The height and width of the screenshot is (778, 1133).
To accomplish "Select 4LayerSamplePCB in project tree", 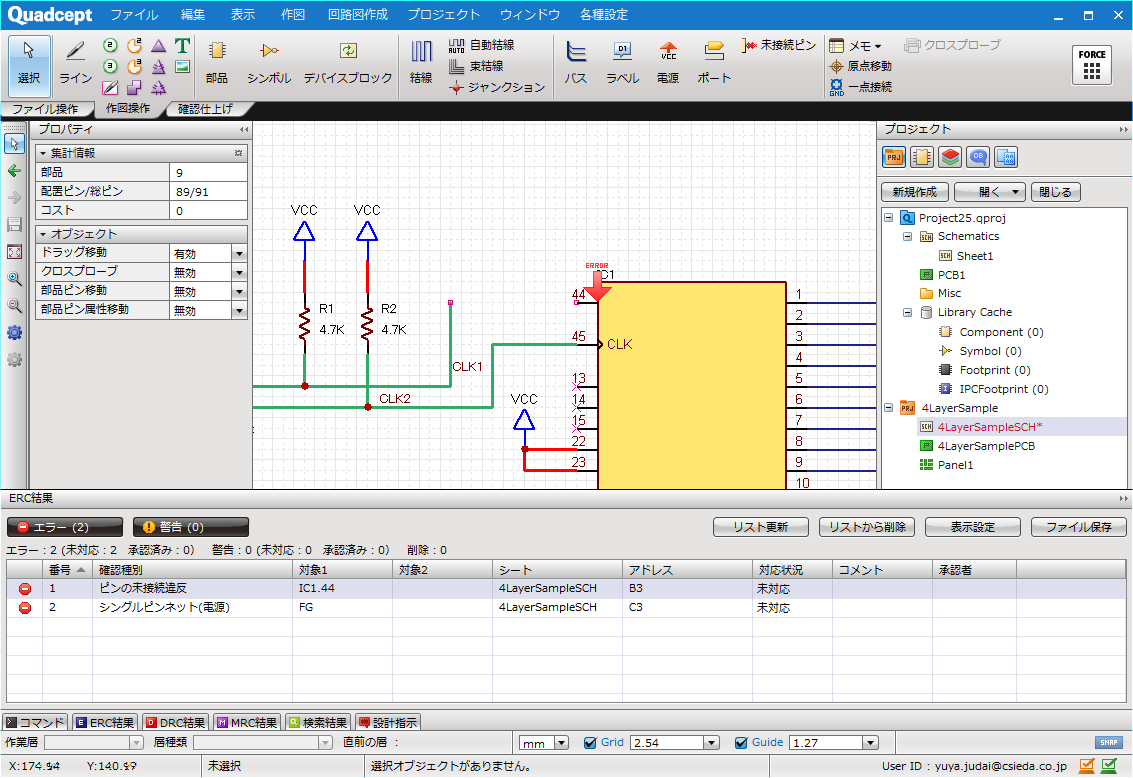I will pyautogui.click(x=985, y=446).
